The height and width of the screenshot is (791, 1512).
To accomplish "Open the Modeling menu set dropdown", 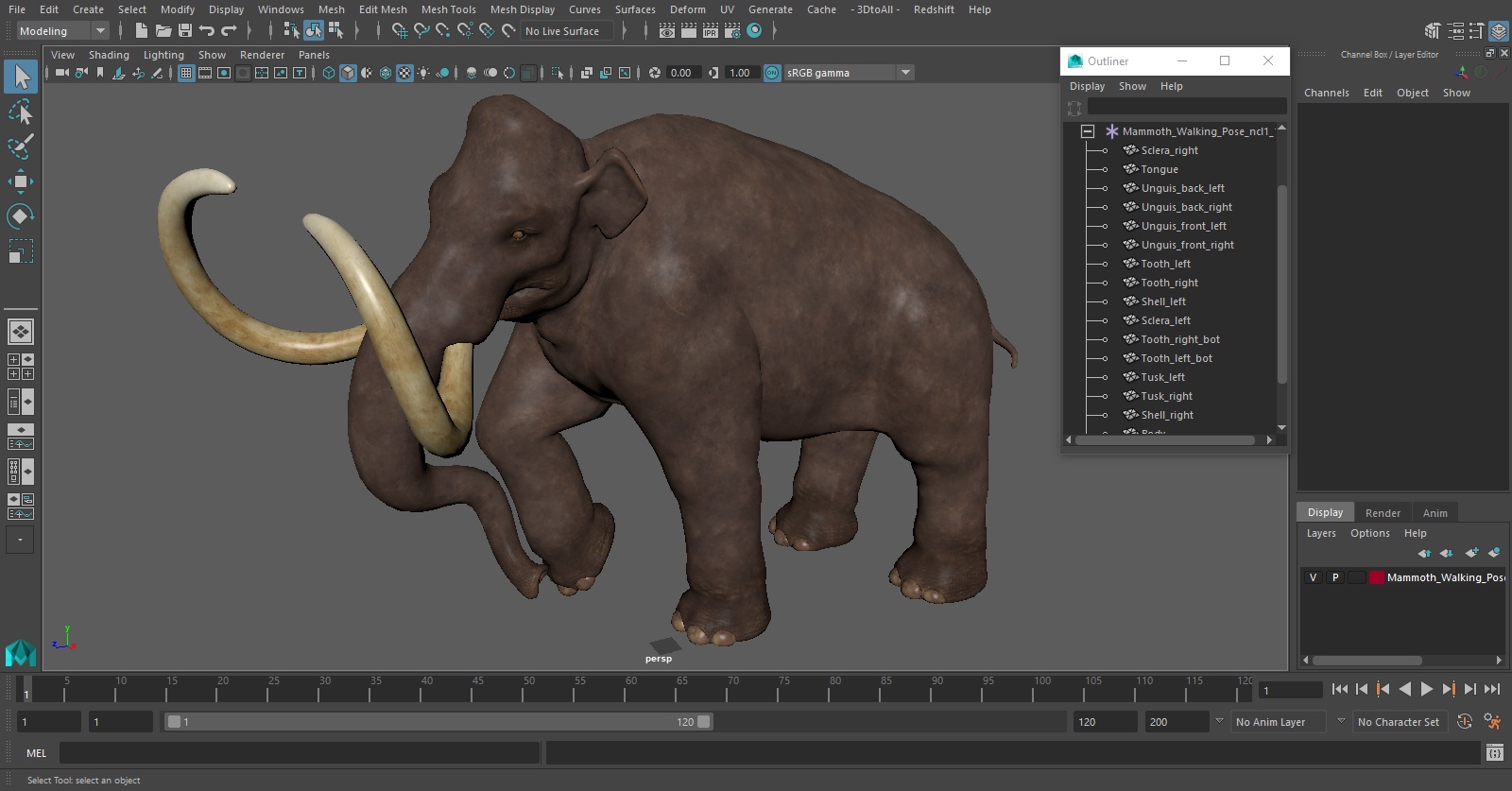I will pos(62,31).
